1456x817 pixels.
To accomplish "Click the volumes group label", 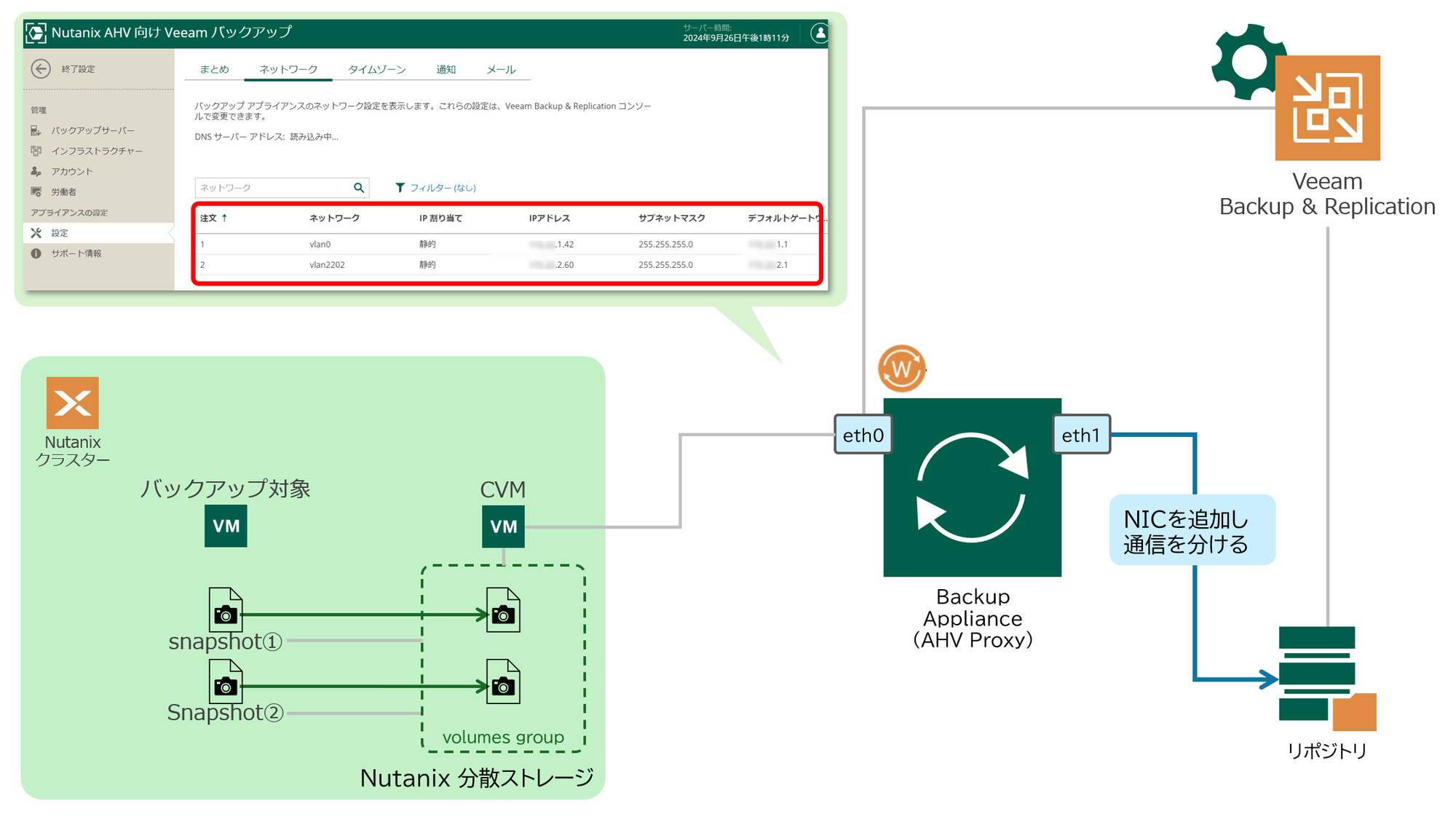I will tap(503, 737).
